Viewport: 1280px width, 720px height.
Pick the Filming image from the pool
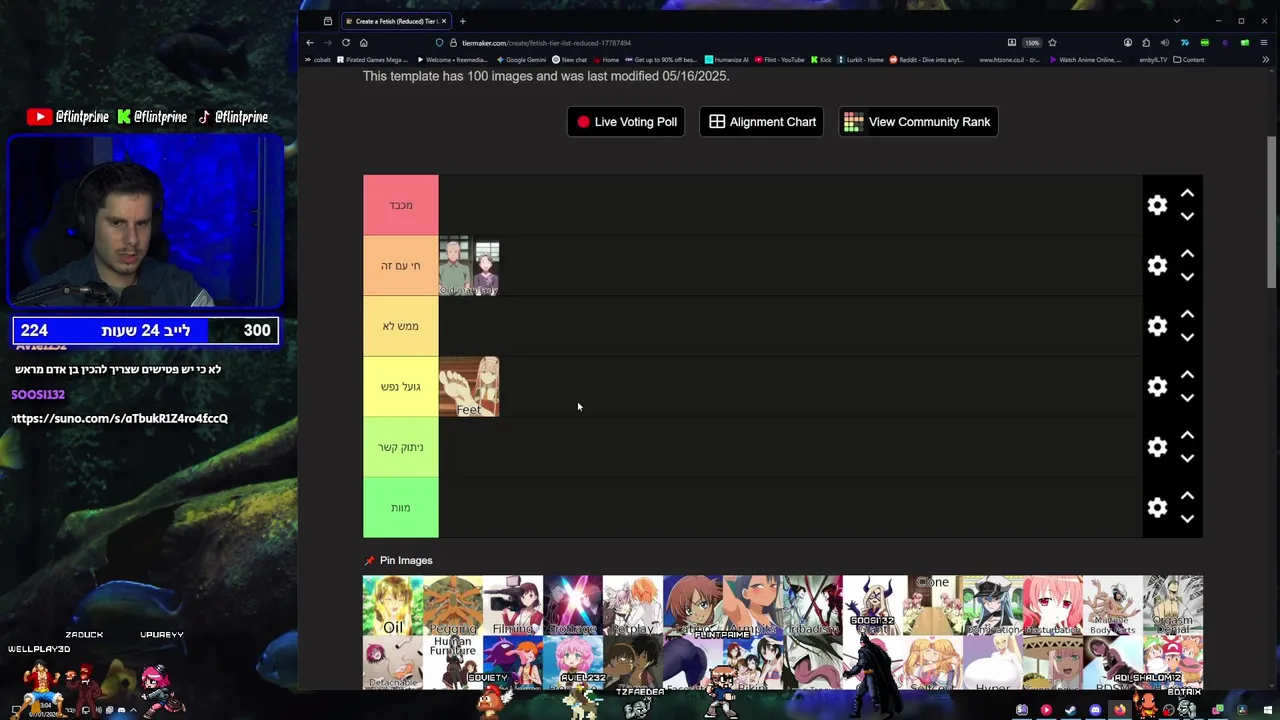513,605
